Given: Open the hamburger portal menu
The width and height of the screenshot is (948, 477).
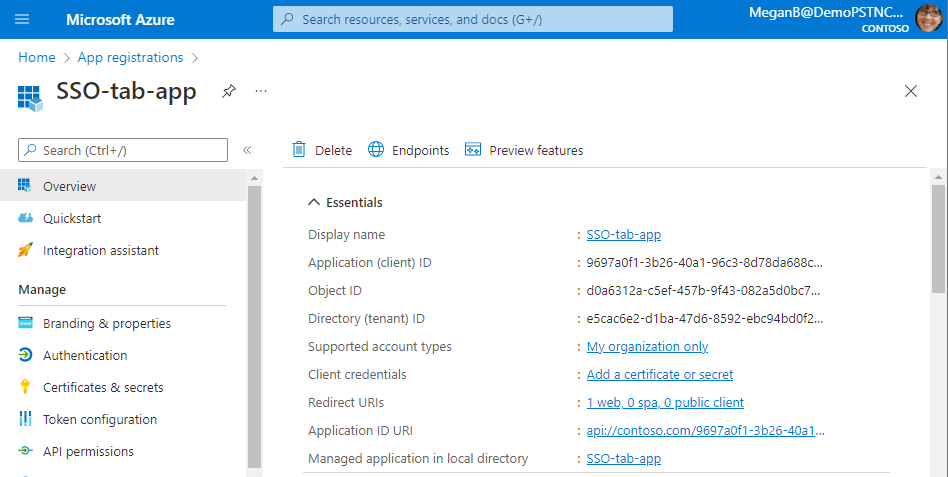Looking at the screenshot, I should coord(22,19).
